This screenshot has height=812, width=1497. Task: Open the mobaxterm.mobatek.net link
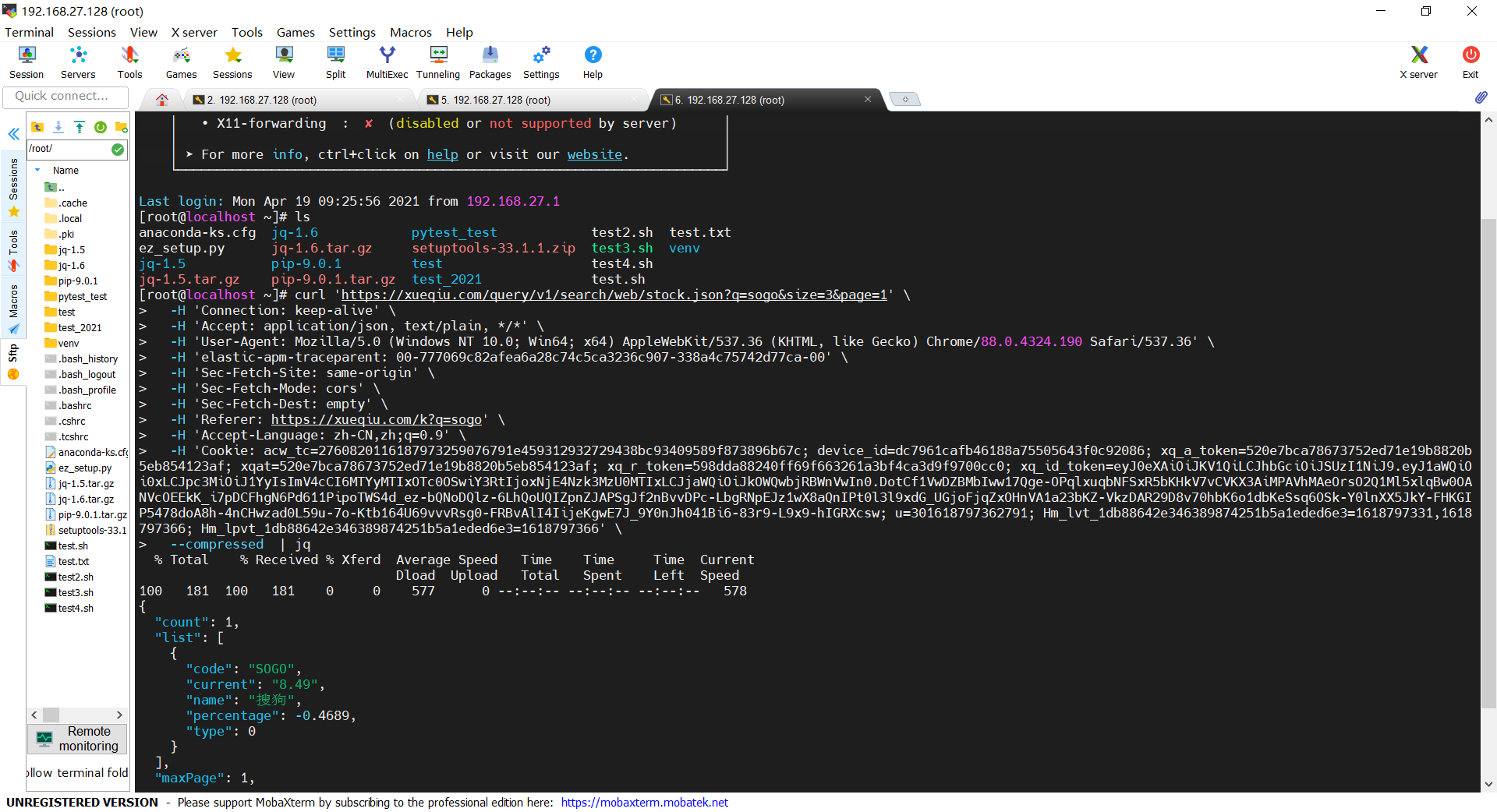point(644,803)
